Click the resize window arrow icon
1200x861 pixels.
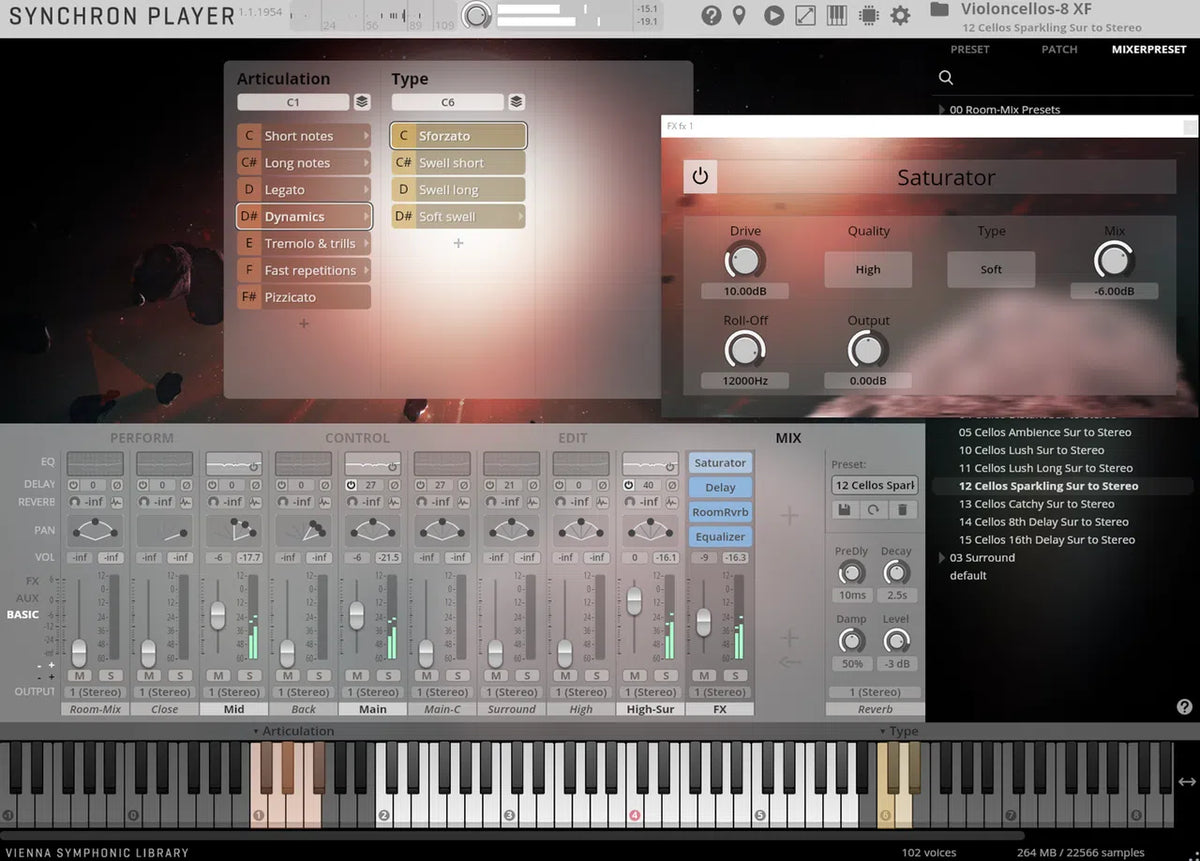pyautogui.click(x=805, y=15)
